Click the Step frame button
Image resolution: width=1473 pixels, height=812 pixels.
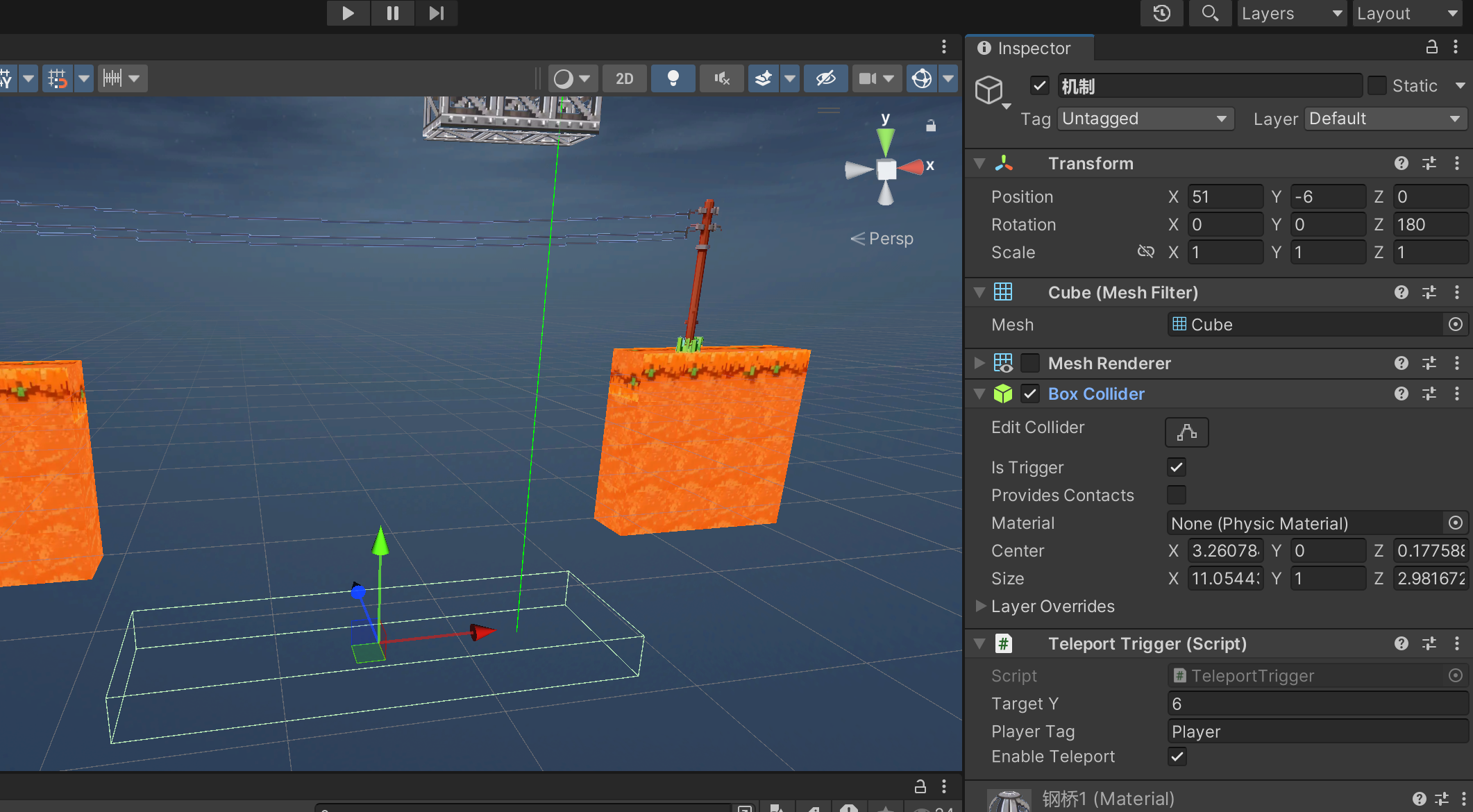[436, 13]
